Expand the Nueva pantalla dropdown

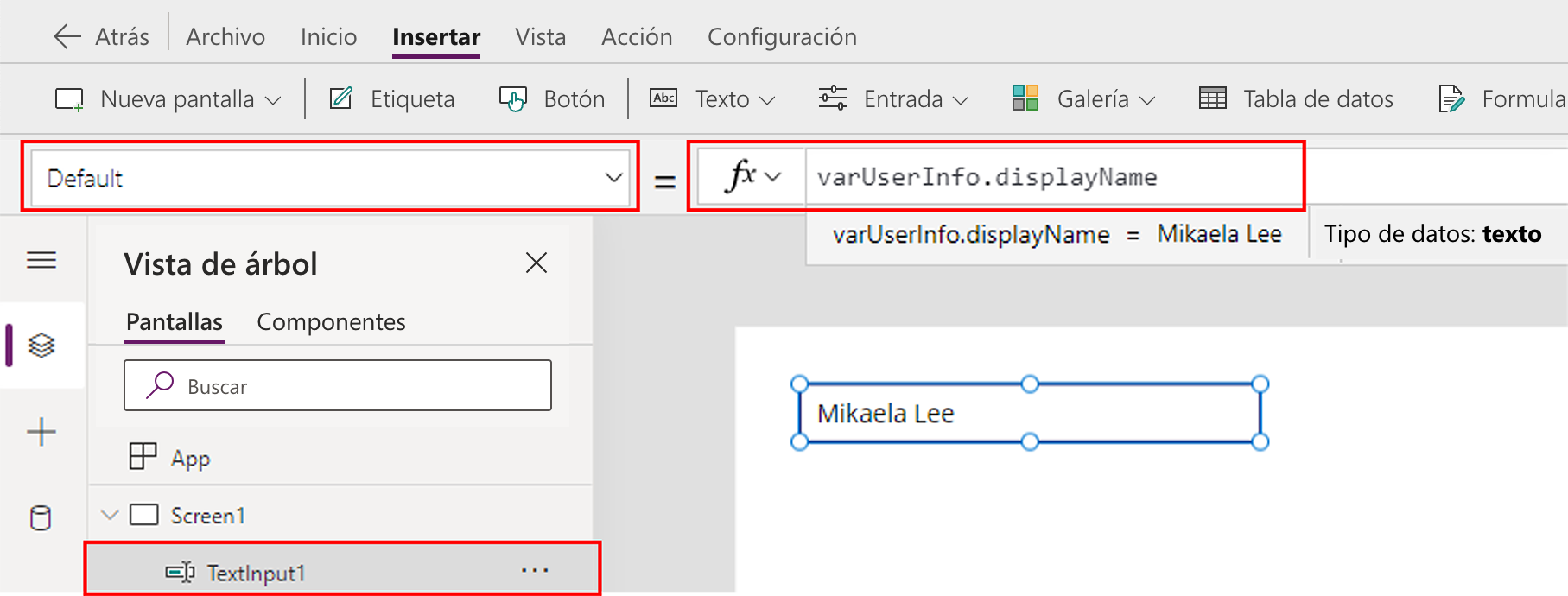tap(168, 98)
